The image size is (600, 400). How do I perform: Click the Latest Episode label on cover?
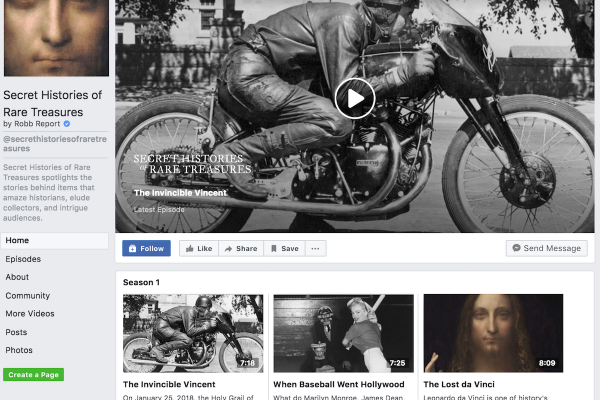[x=159, y=210]
